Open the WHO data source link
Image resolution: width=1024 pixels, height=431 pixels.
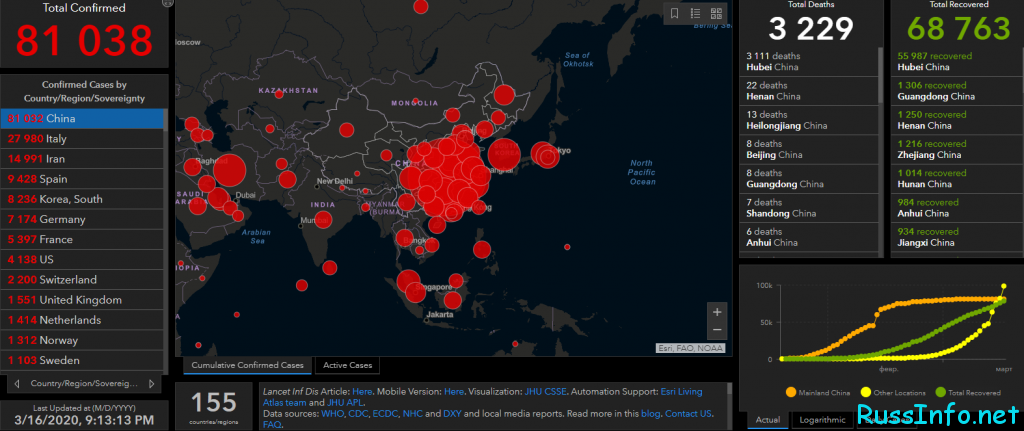[x=331, y=414]
